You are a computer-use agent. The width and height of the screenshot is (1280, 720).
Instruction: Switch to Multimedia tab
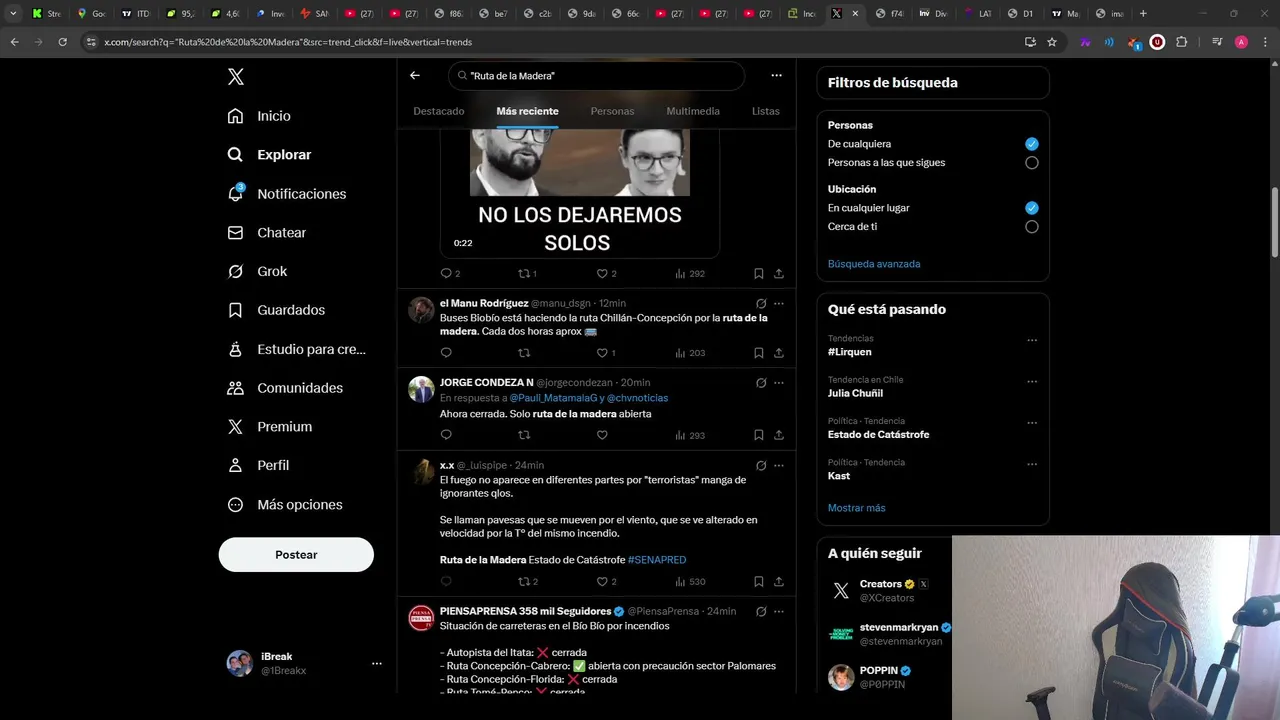tap(693, 111)
